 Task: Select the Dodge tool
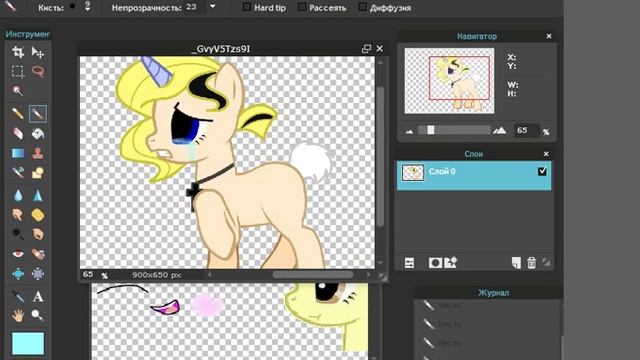[x=18, y=234]
